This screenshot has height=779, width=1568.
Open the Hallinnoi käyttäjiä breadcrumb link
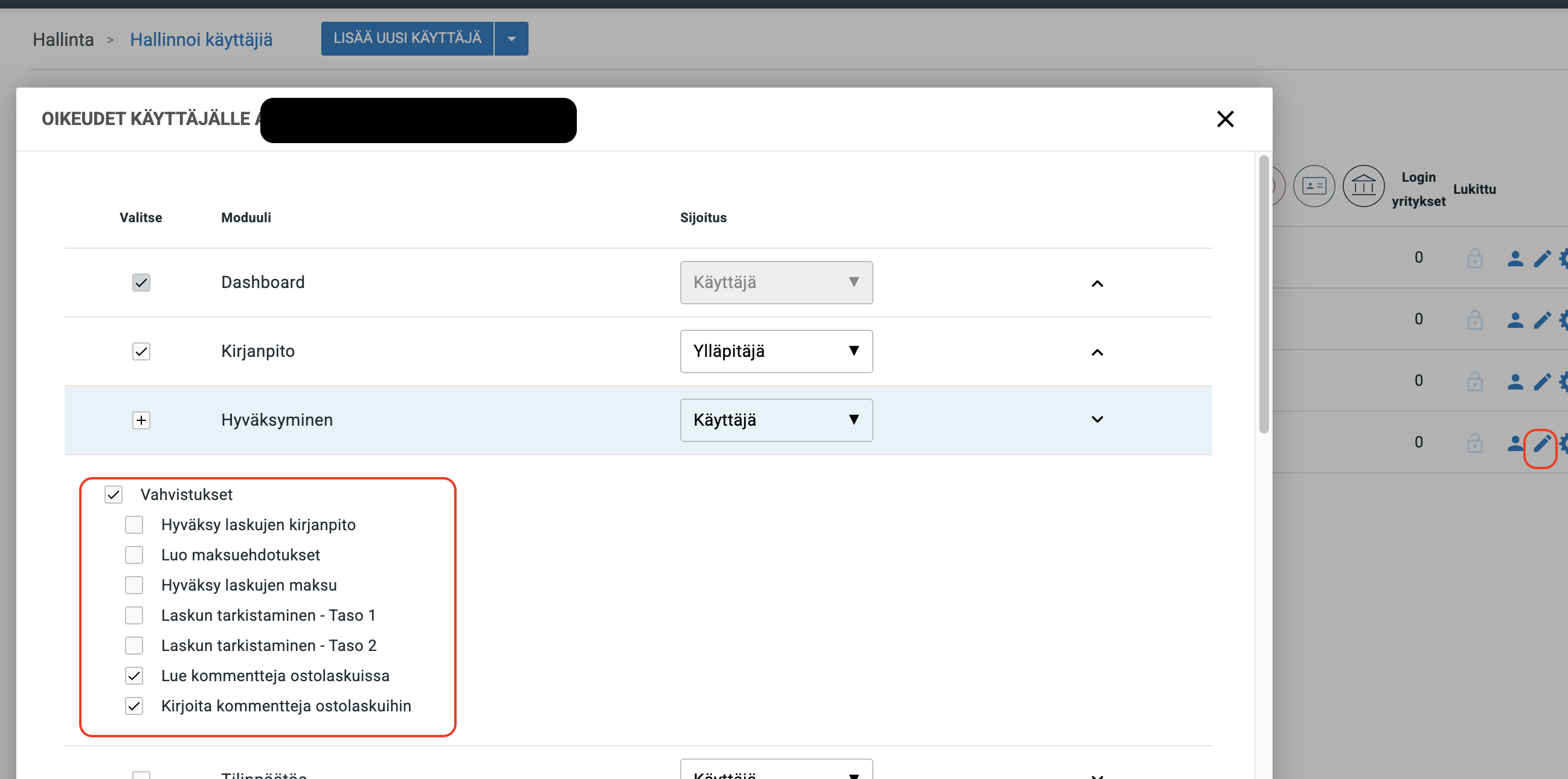click(x=201, y=40)
